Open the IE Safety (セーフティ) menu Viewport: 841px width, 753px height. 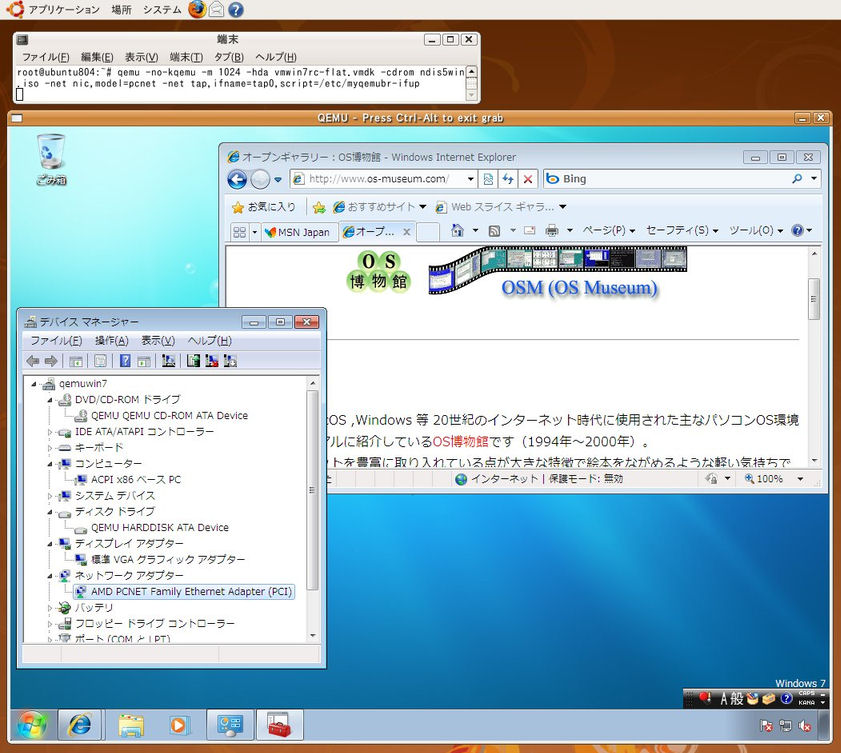click(682, 231)
